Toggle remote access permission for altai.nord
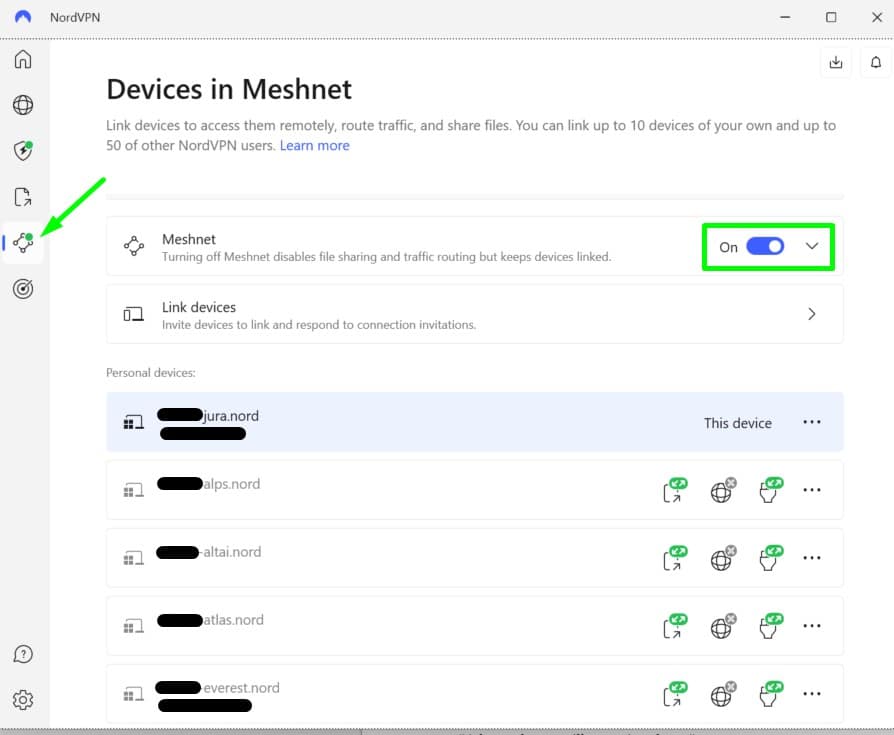The image size is (894, 735). [x=771, y=558]
